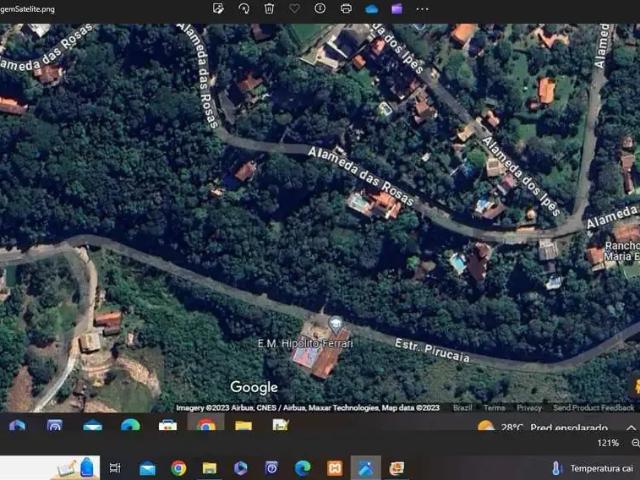
Task: Click the Google logo on the map
Action: click(x=254, y=388)
